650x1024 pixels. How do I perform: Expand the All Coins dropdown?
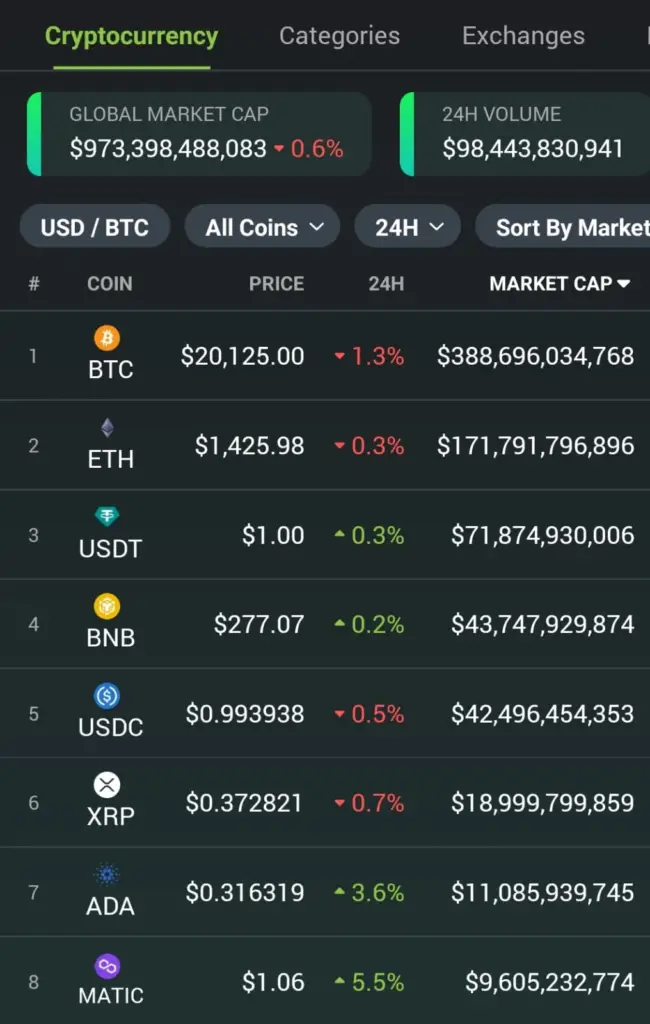[263, 227]
